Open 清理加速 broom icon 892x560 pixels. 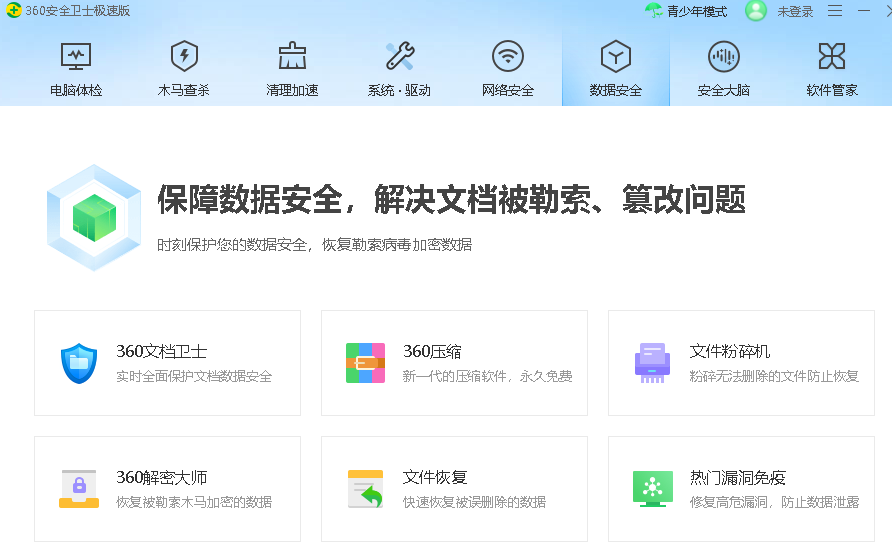(292, 56)
